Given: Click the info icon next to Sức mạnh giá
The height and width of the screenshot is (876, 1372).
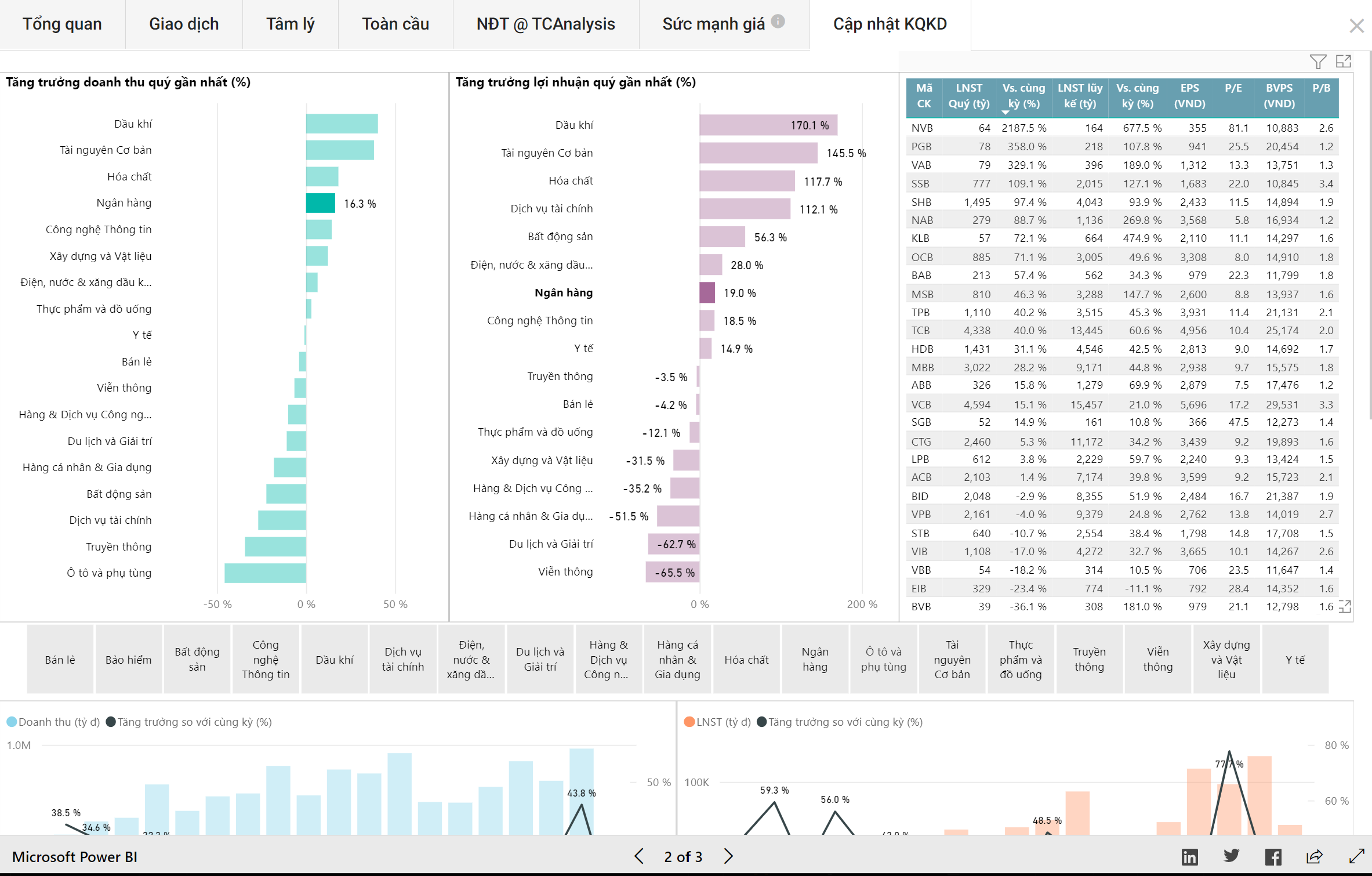Looking at the screenshot, I should pos(778,21).
